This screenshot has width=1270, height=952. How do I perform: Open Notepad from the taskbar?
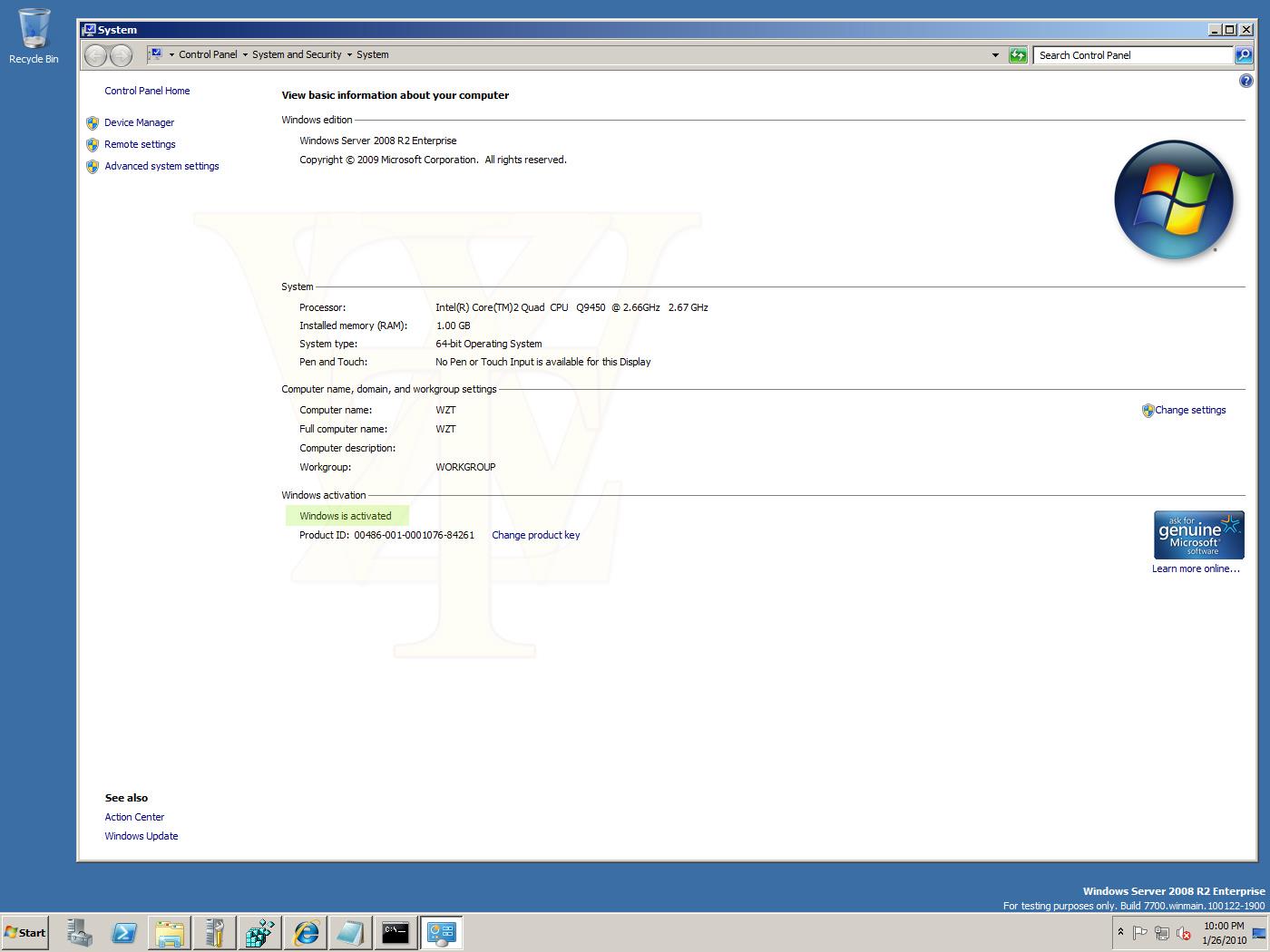(351, 932)
